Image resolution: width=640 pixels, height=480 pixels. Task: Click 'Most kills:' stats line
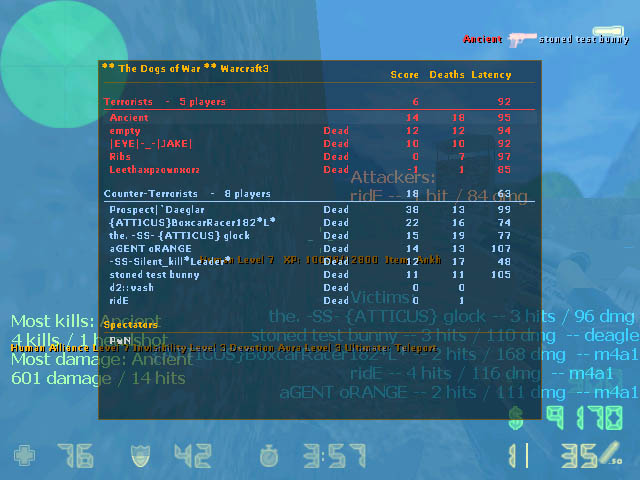coord(85,321)
